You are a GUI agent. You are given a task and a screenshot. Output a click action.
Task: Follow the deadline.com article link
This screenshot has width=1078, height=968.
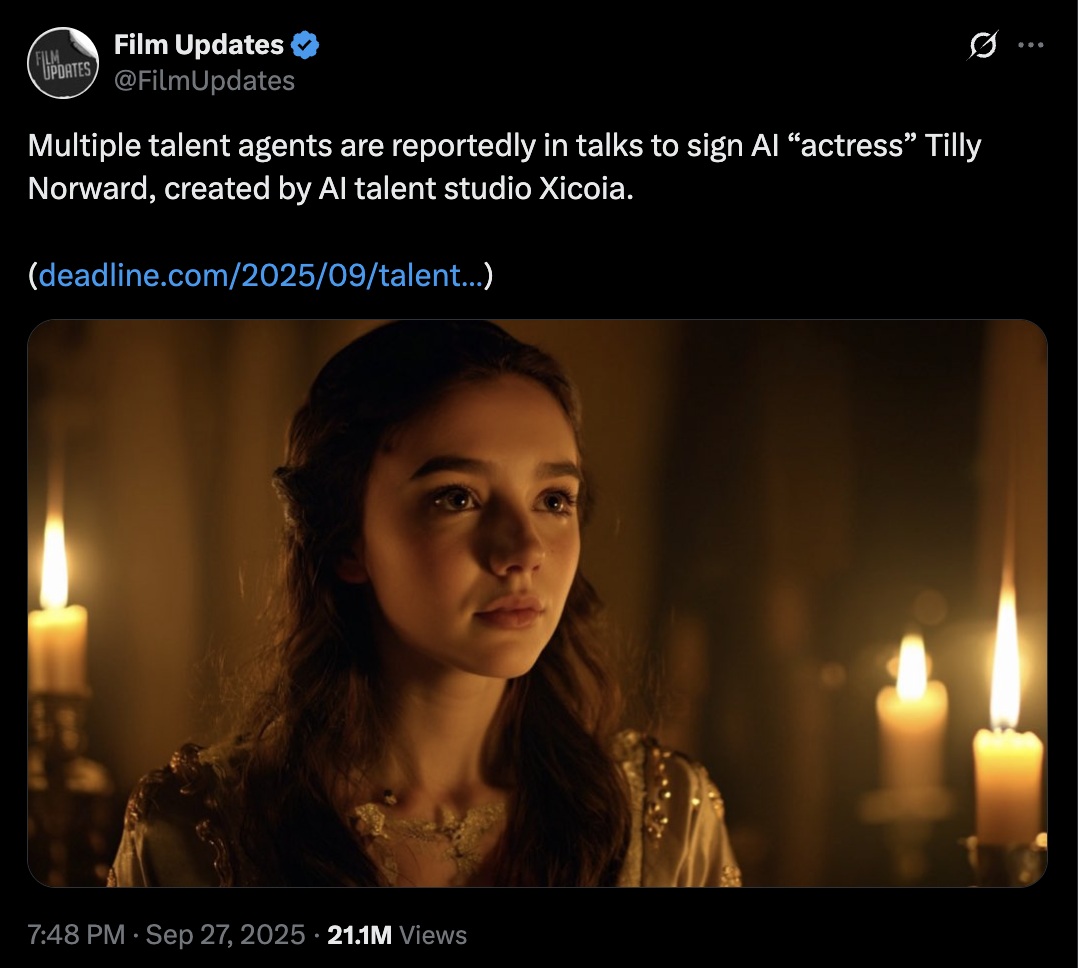coord(260,275)
